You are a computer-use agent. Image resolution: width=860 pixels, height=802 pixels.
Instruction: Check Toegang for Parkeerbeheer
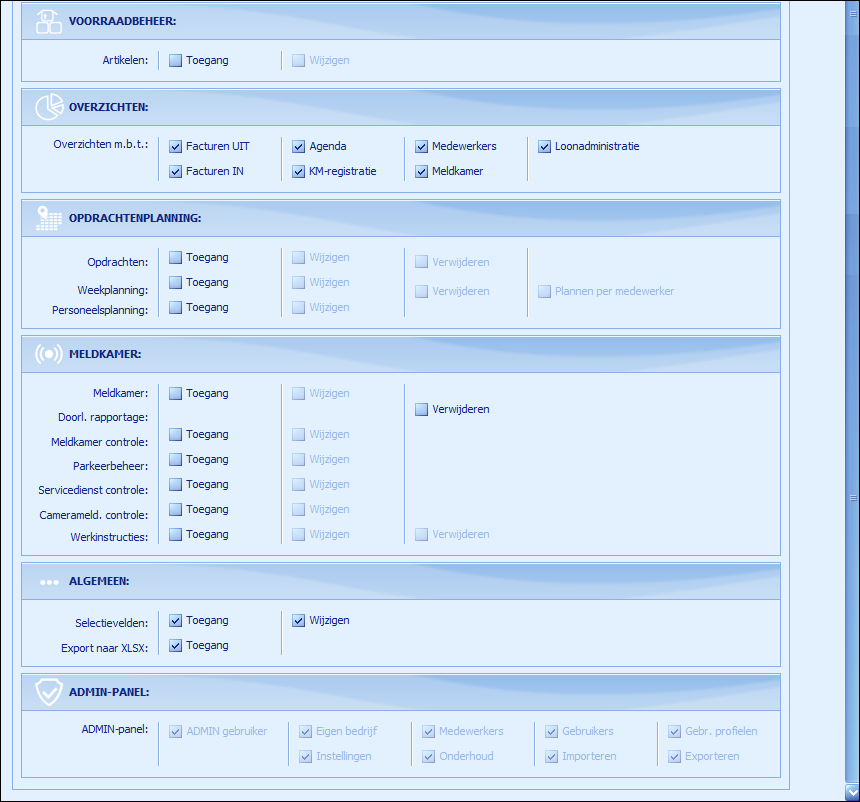coord(176,459)
